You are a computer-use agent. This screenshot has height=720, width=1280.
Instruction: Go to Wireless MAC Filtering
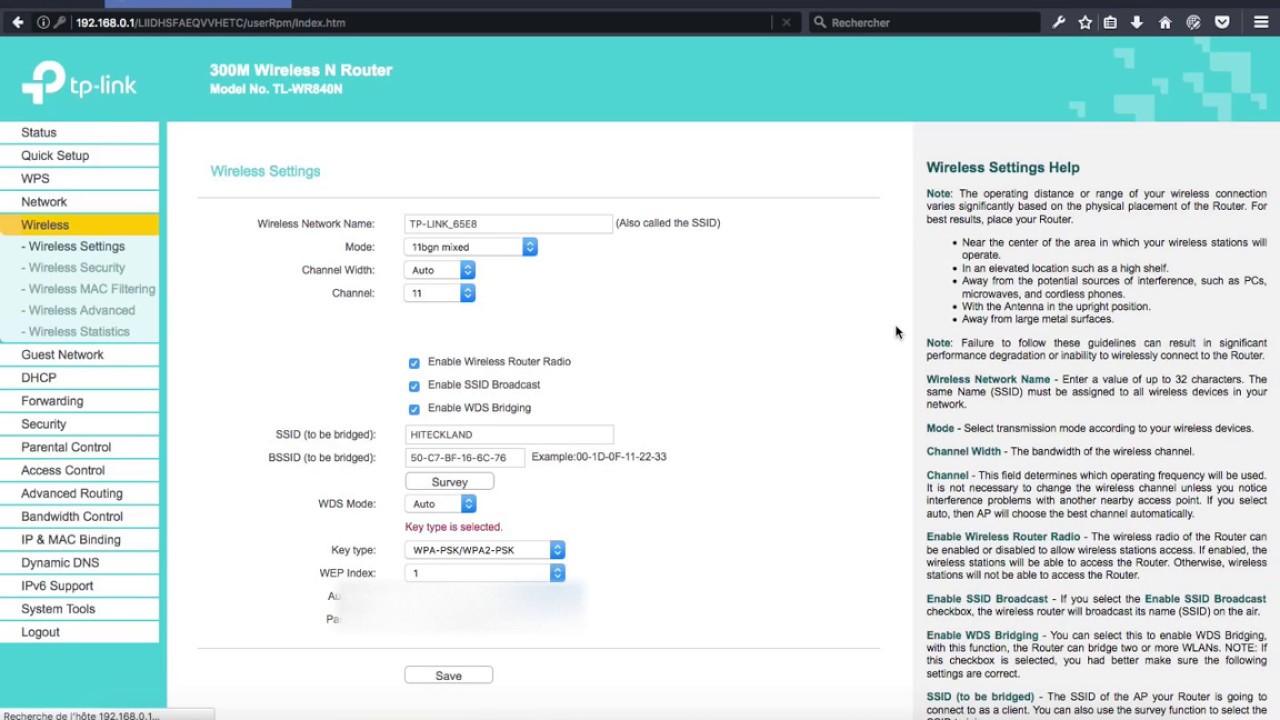click(x=88, y=289)
